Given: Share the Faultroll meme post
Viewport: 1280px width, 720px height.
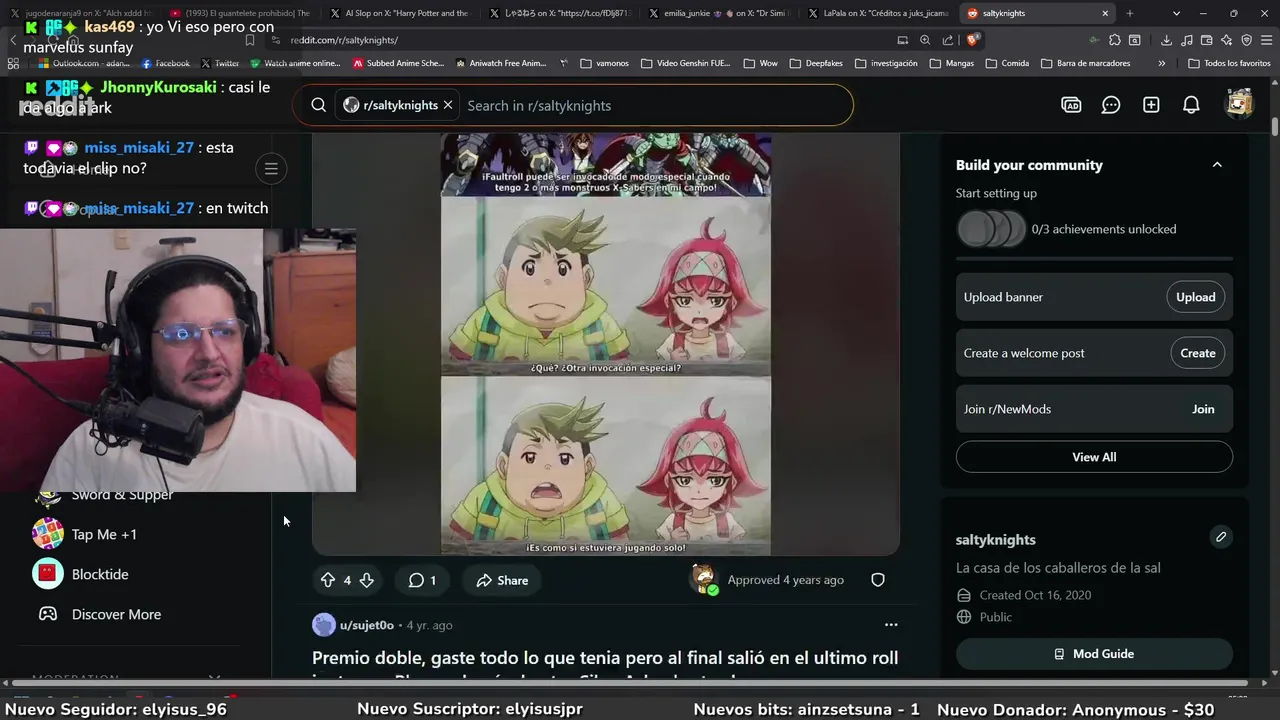Looking at the screenshot, I should pos(502,580).
